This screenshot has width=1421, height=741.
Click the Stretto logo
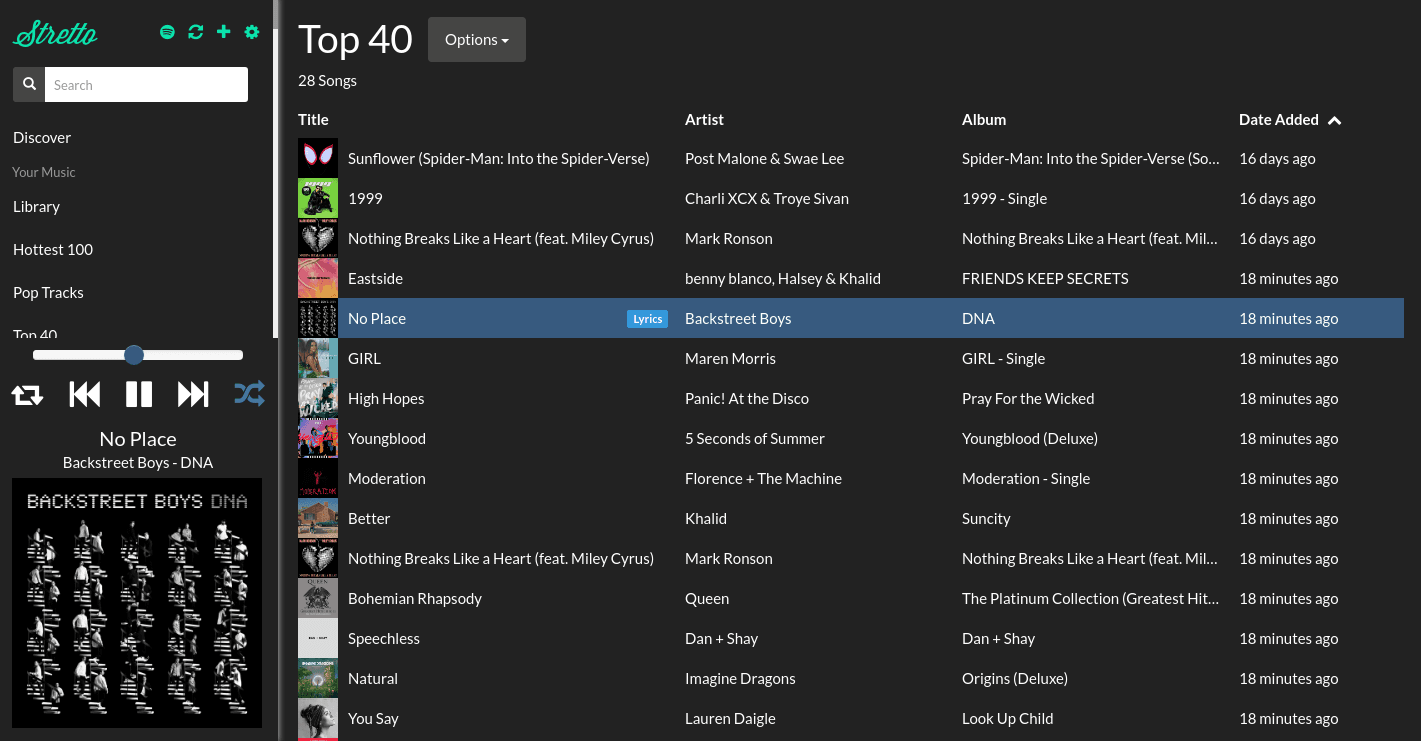pyautogui.click(x=55, y=34)
